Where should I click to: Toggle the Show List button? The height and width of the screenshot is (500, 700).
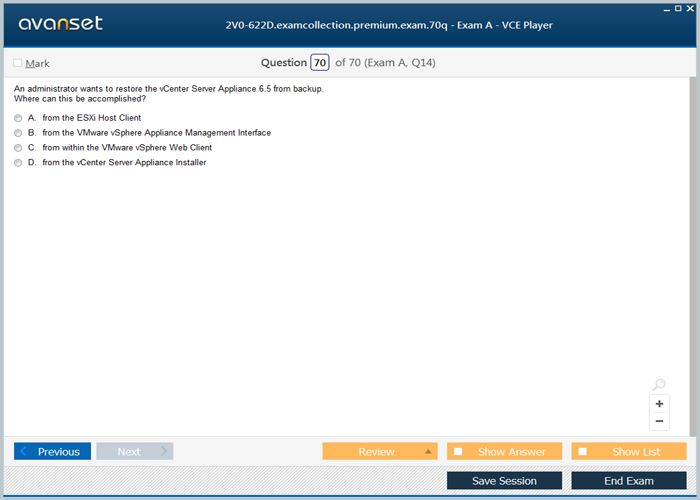click(629, 451)
